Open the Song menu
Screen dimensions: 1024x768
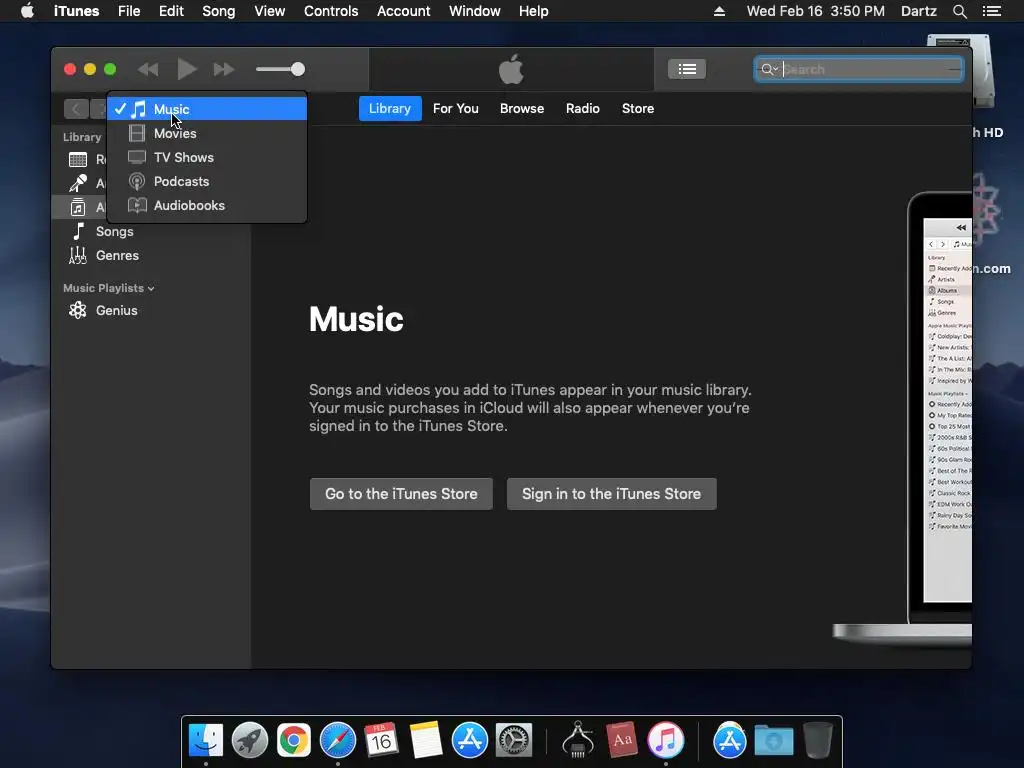pos(218,11)
